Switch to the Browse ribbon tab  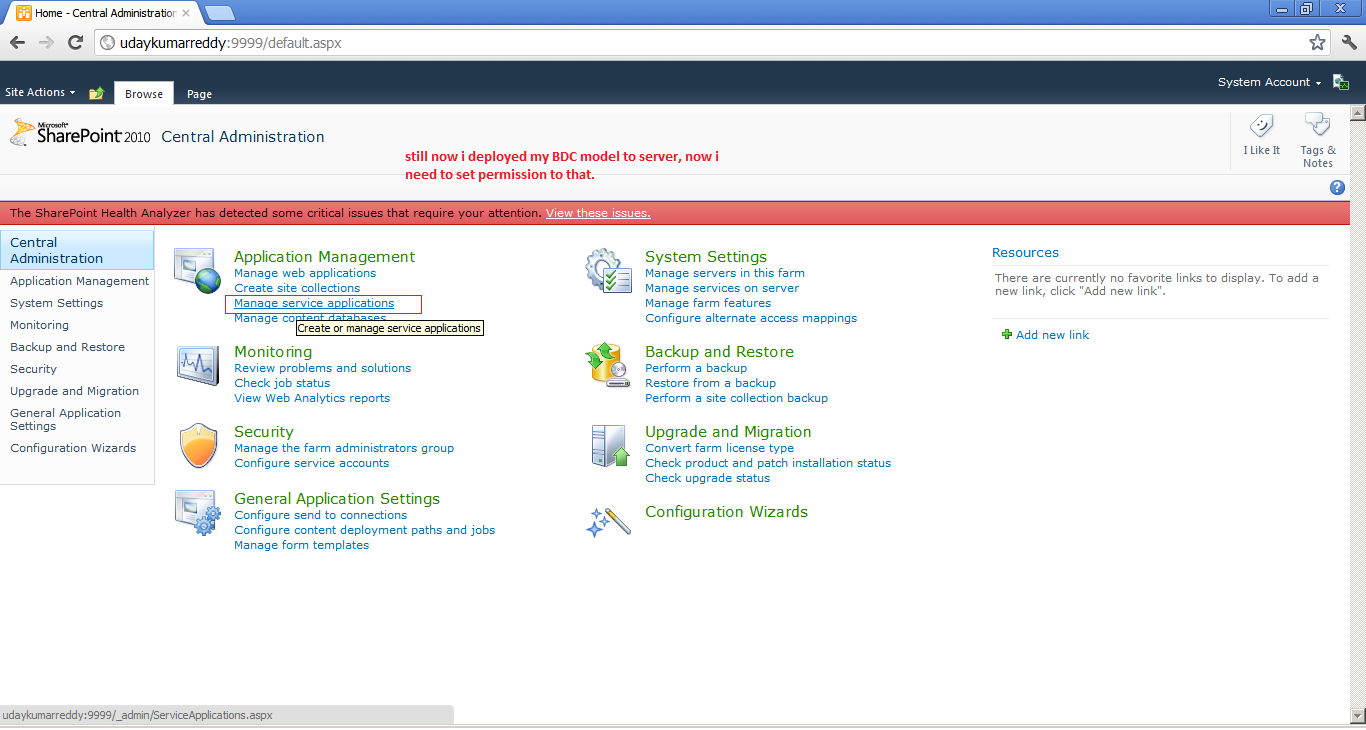144,93
